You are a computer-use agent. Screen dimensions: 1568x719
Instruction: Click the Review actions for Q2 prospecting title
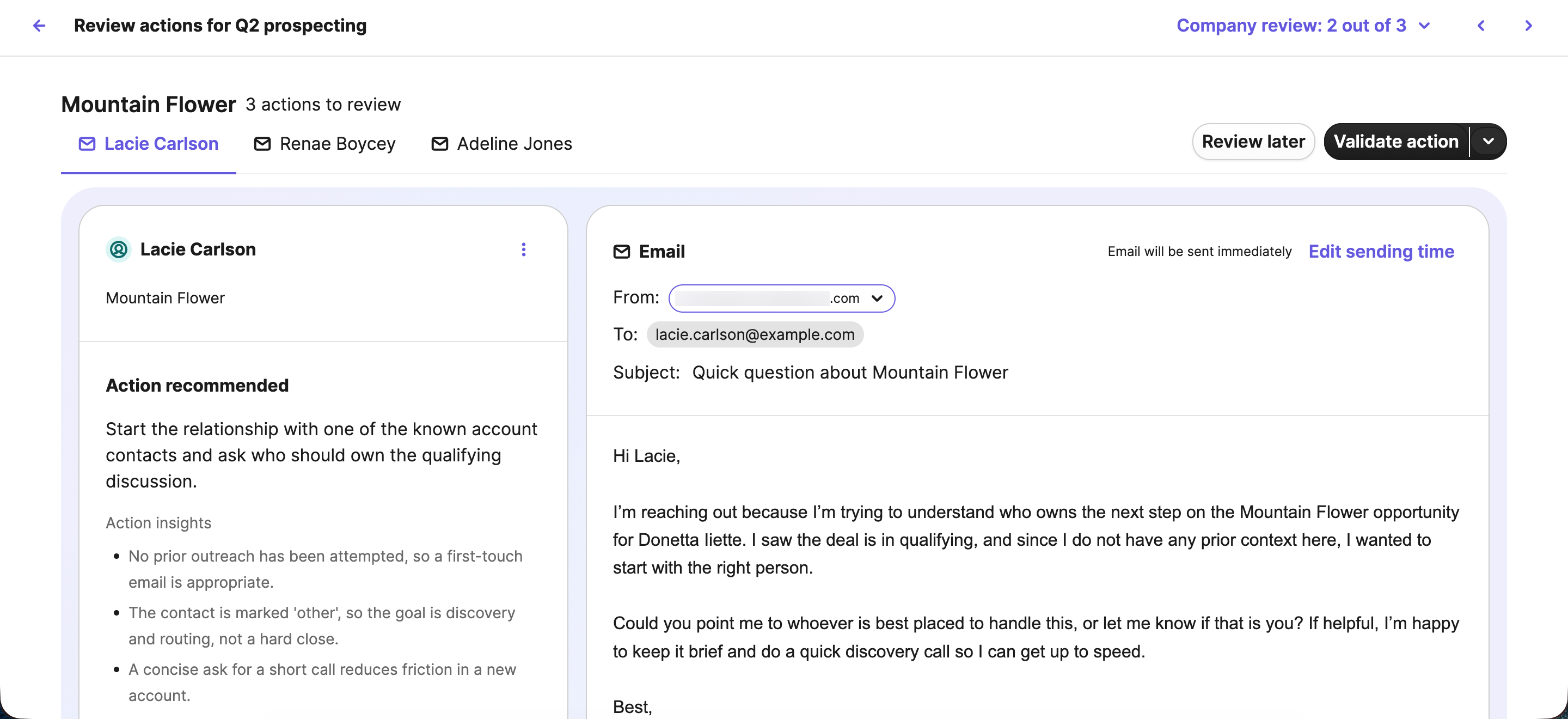click(220, 26)
